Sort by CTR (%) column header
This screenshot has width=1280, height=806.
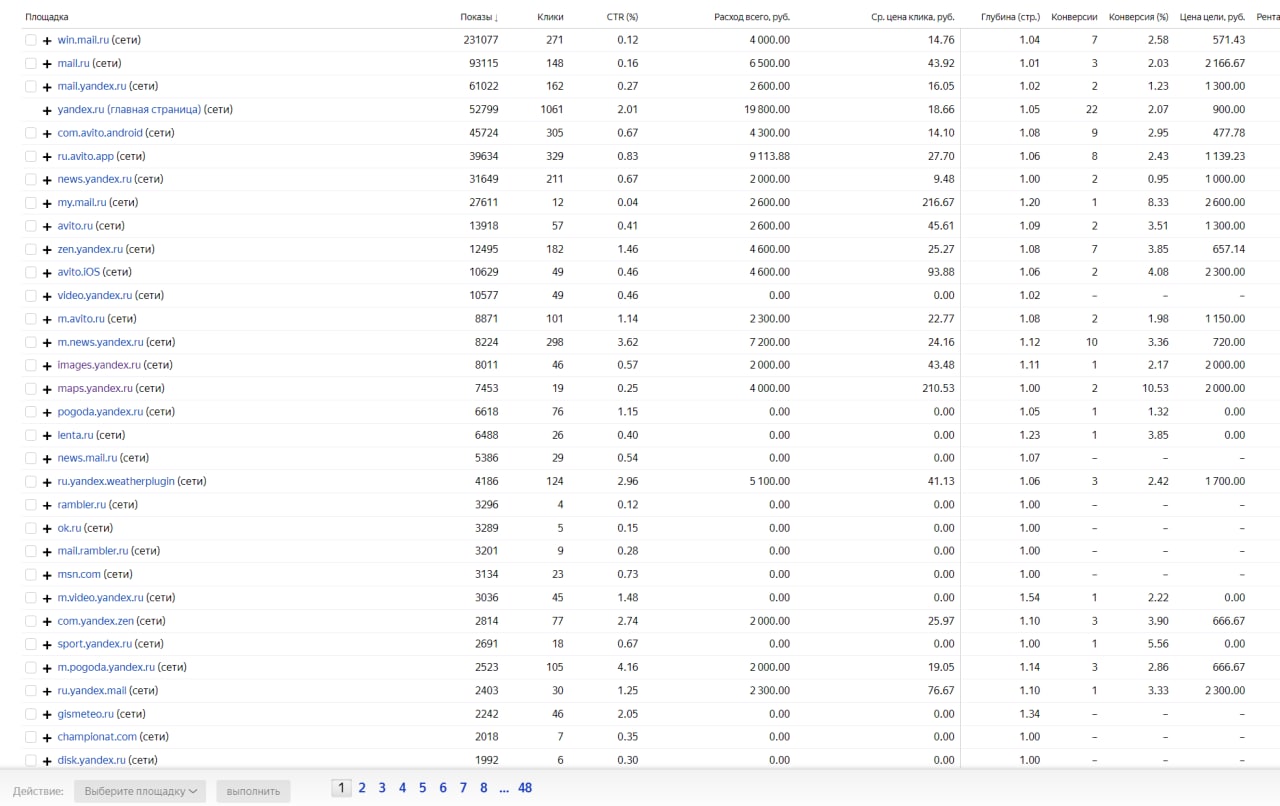click(622, 17)
